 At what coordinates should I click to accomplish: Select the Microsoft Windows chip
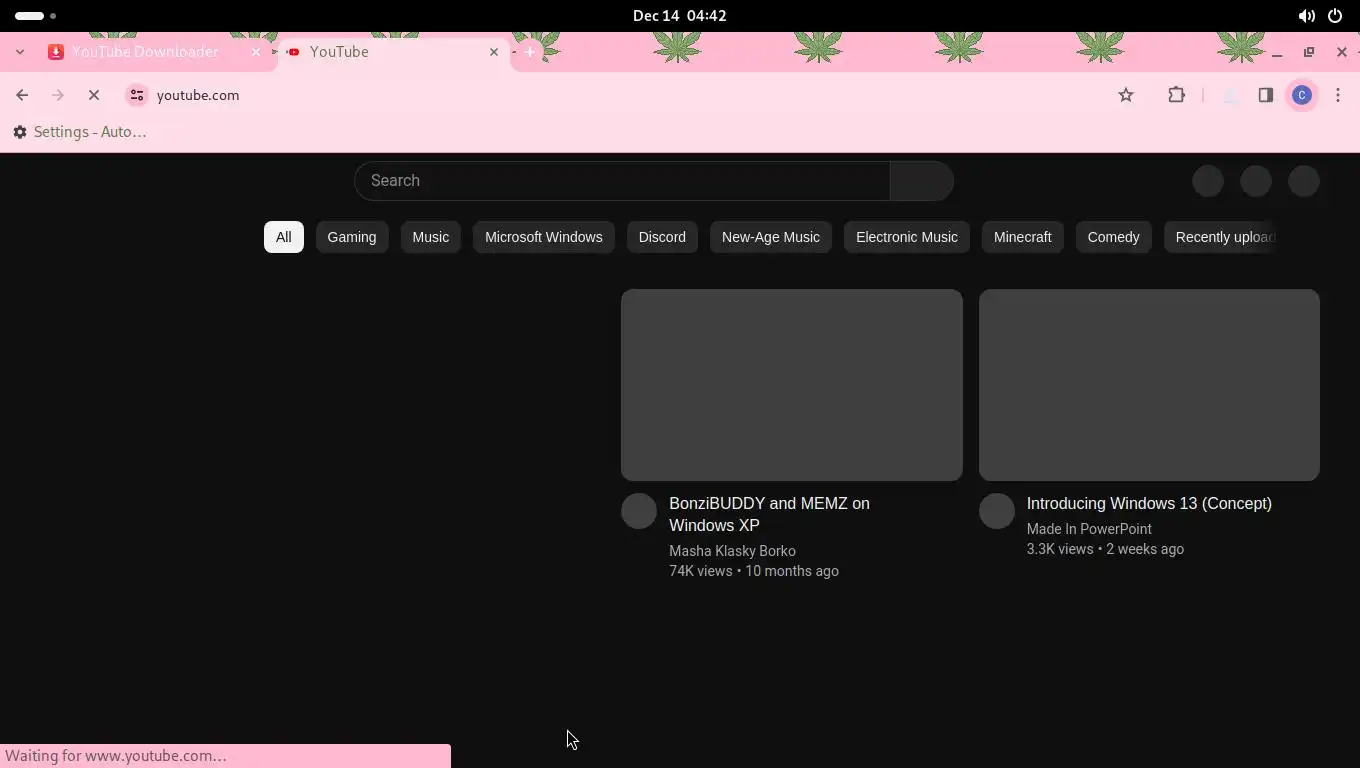544,237
